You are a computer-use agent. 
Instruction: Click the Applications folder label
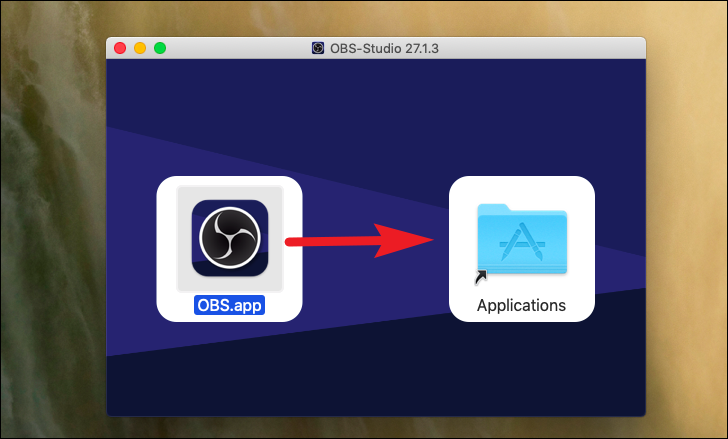point(521,305)
